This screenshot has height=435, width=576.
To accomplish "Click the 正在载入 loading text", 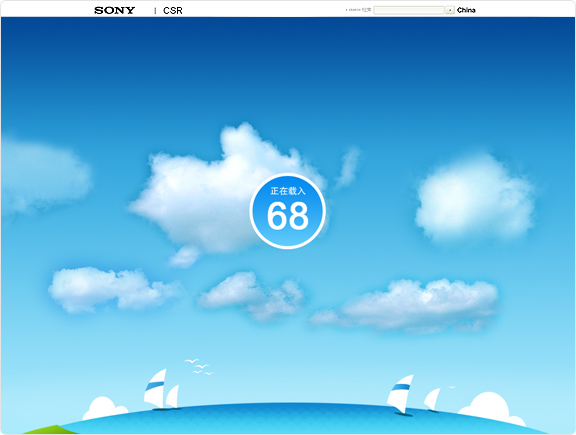I will pyautogui.click(x=288, y=191).
